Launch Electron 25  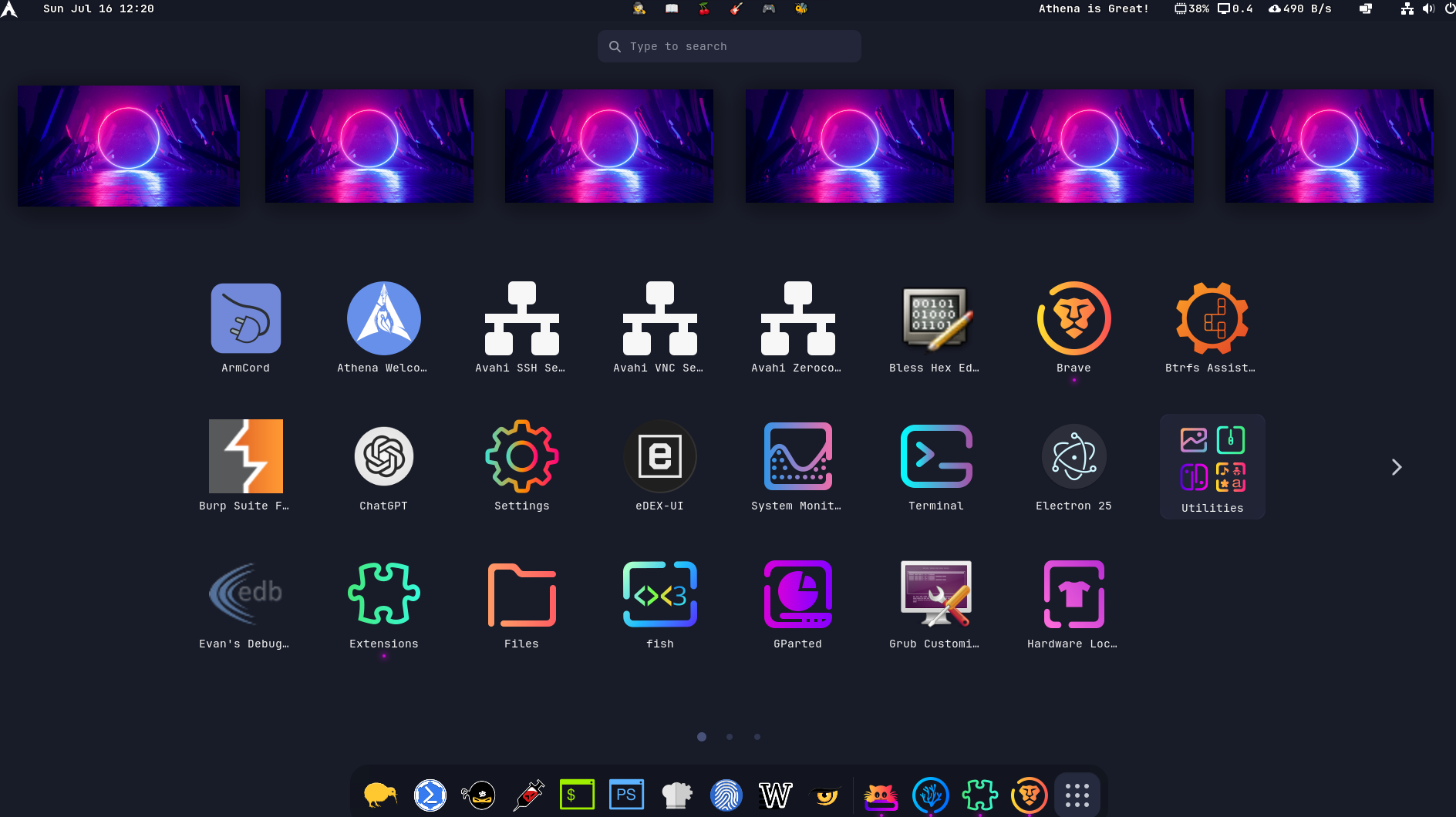click(x=1073, y=456)
